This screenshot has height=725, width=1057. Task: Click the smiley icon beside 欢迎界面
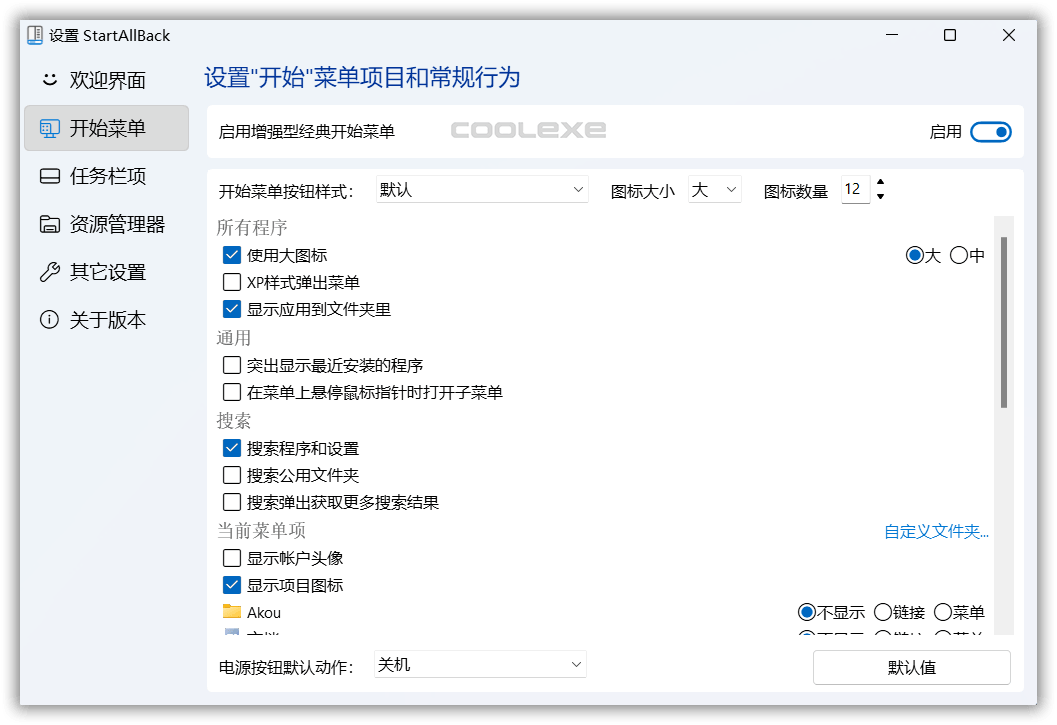point(49,80)
